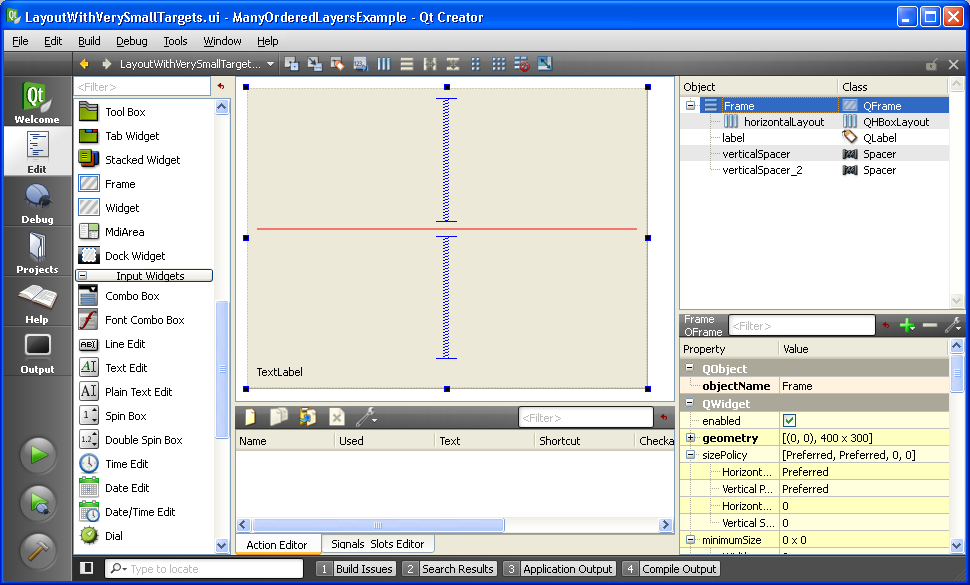Click Paste action icon in Action Editor
The width and height of the screenshot is (970, 585).
[307, 417]
